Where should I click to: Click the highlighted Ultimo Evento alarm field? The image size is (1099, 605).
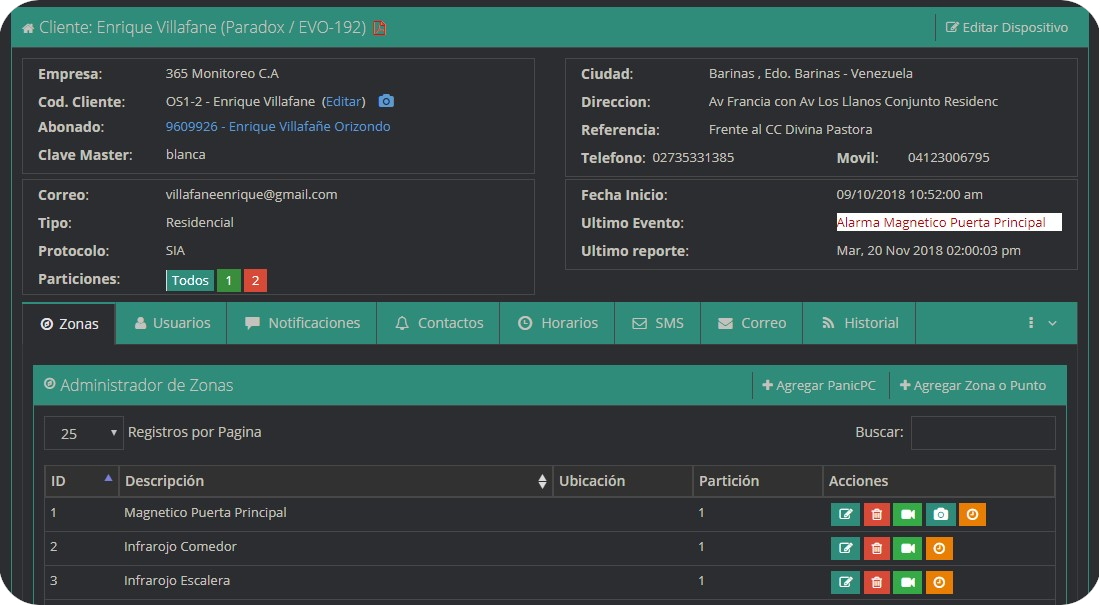click(x=948, y=222)
